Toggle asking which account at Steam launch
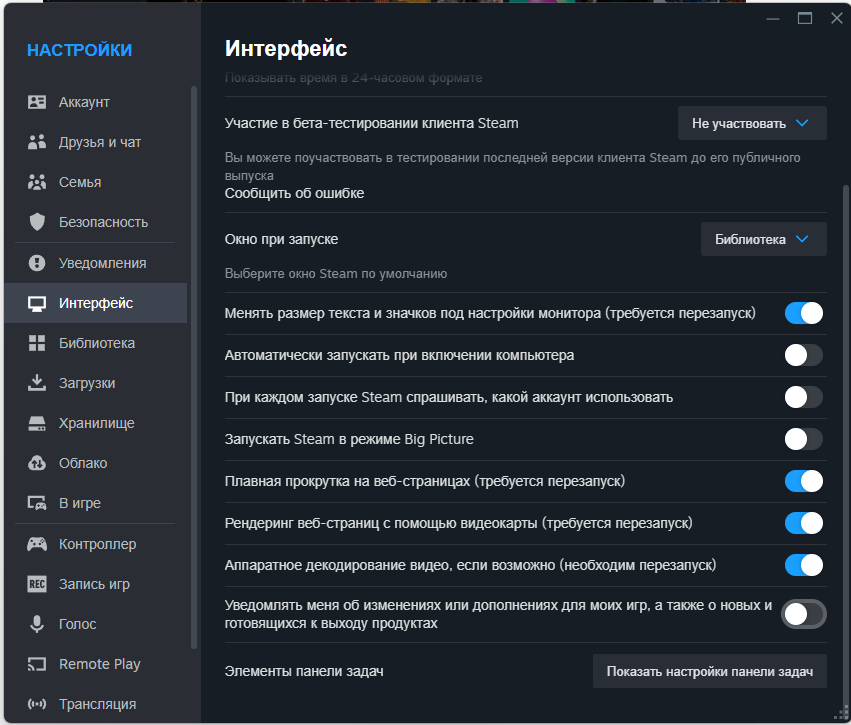851x725 pixels. click(804, 397)
